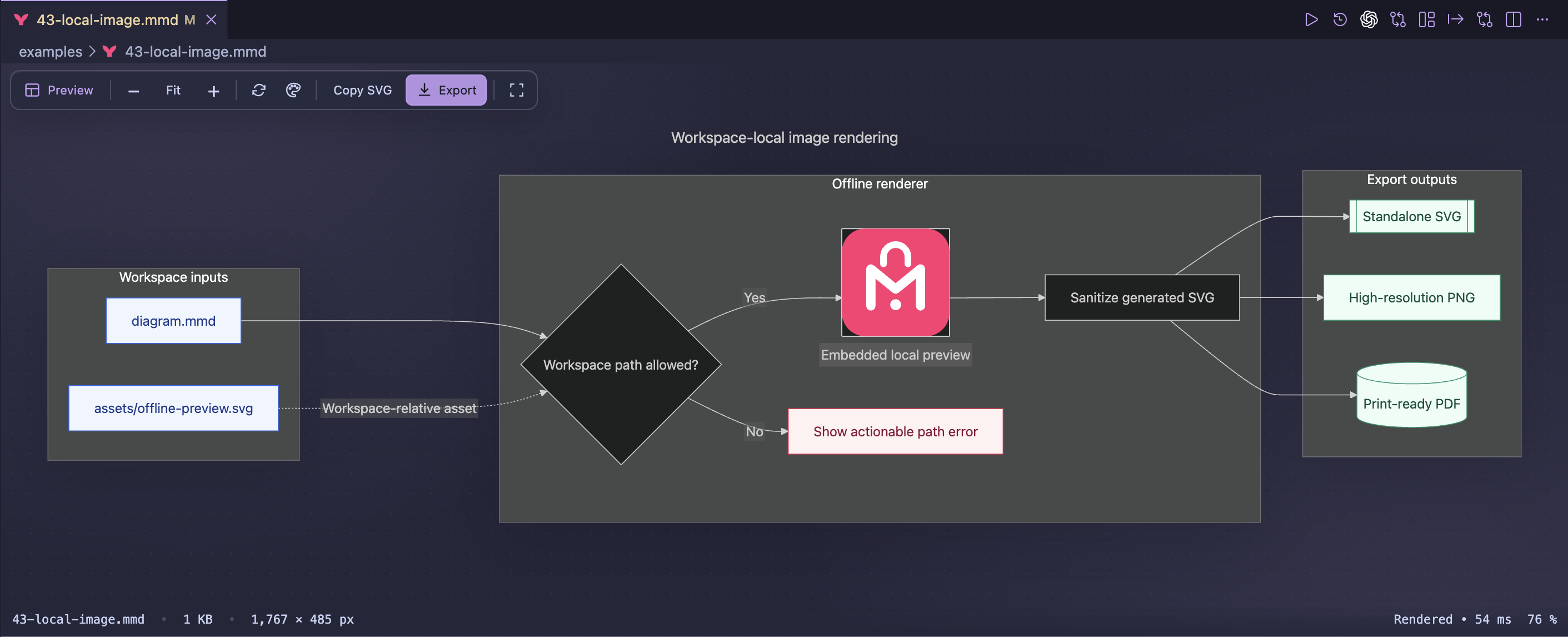The image size is (1568, 637).
Task: Click the ChatGPT logo icon
Action: [1369, 20]
